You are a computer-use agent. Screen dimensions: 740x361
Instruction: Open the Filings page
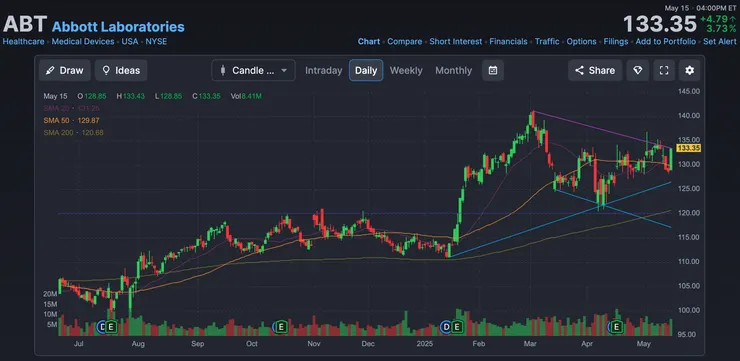point(616,42)
